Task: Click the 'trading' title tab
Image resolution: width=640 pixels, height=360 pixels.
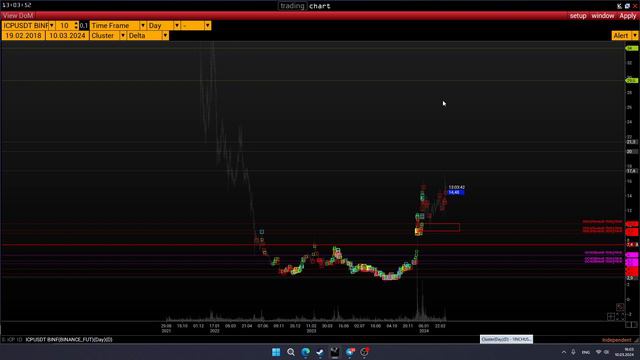Action: (x=292, y=6)
